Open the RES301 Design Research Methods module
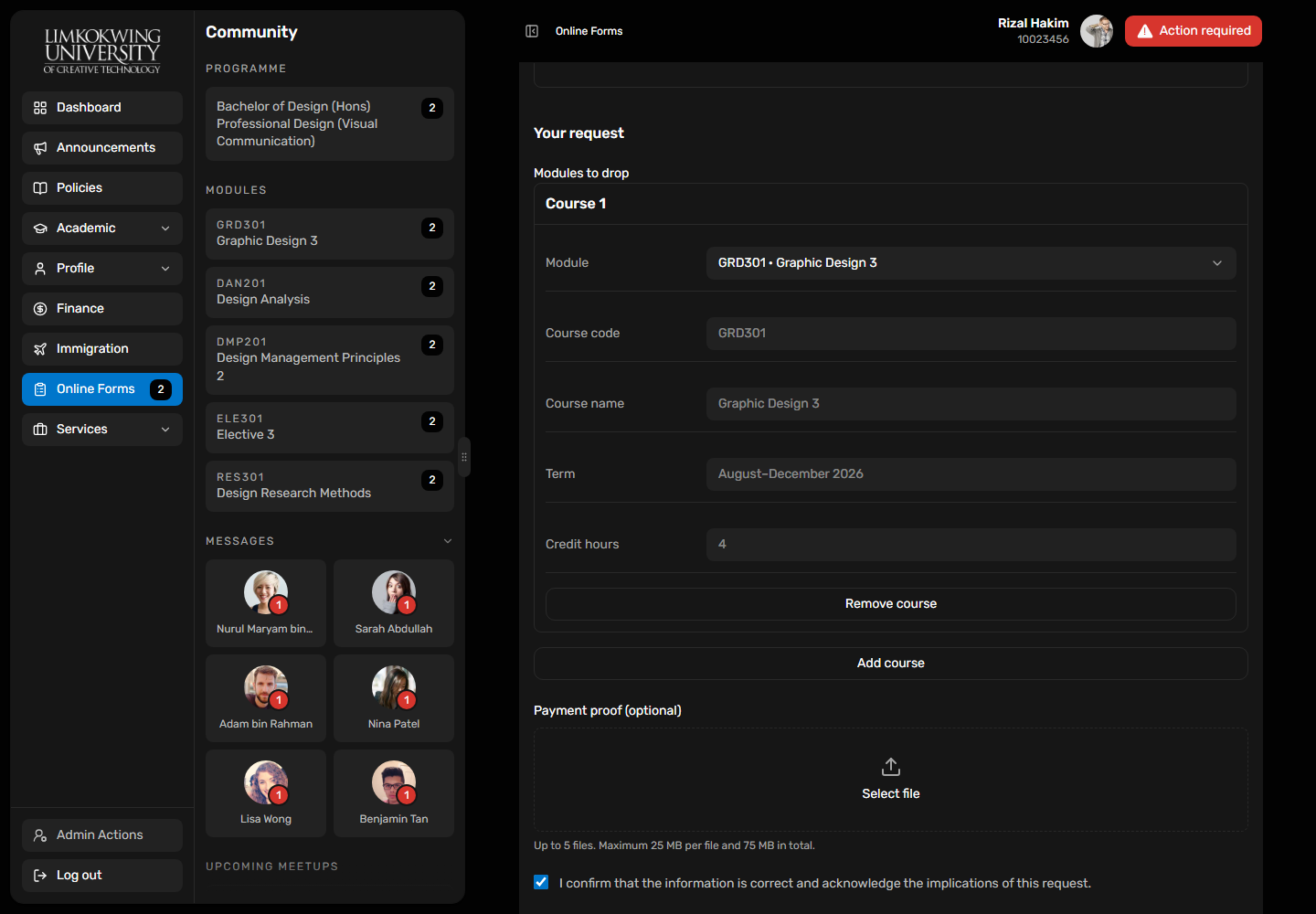 tap(330, 486)
